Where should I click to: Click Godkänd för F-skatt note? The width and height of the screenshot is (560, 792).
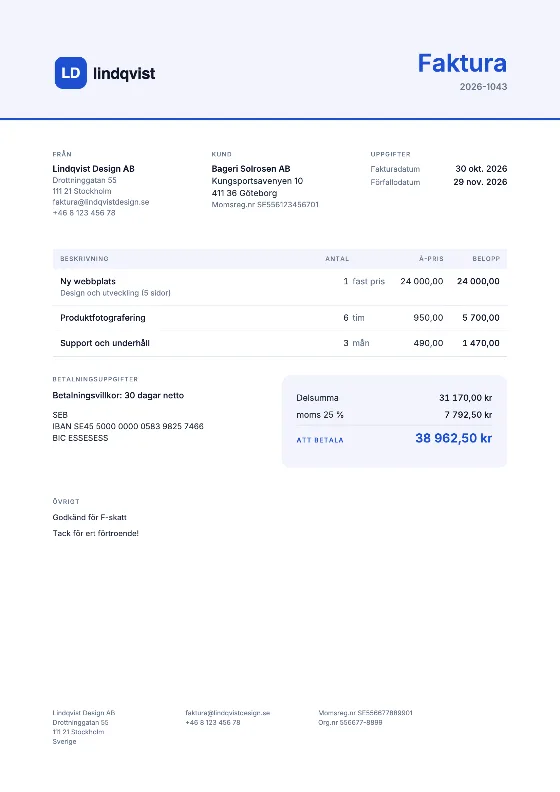89,517
